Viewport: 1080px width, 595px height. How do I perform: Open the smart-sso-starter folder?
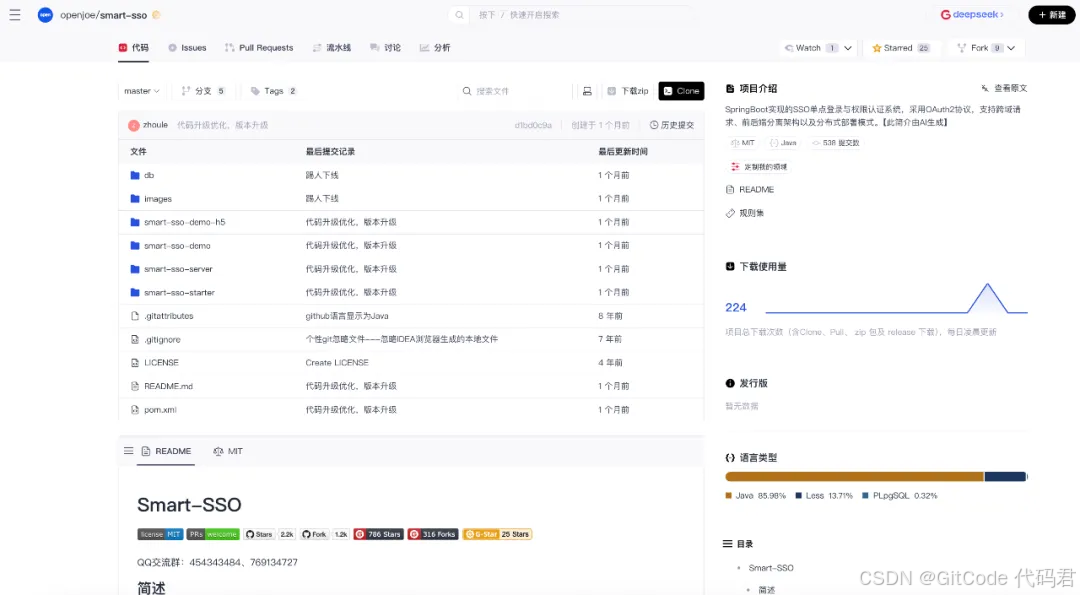point(179,293)
